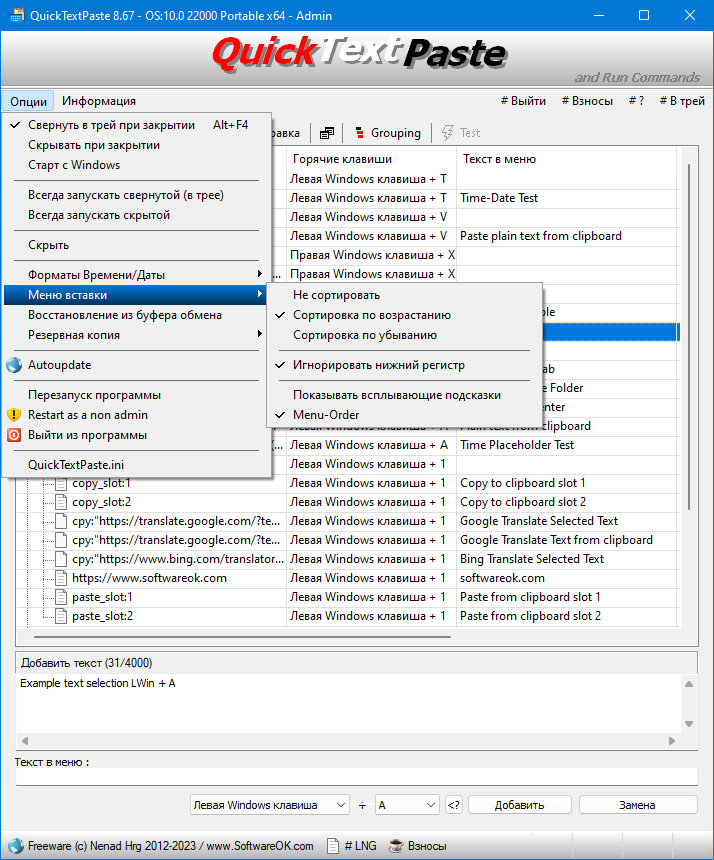
Task: Click the Горячие клавиши column header
Action: (371, 159)
